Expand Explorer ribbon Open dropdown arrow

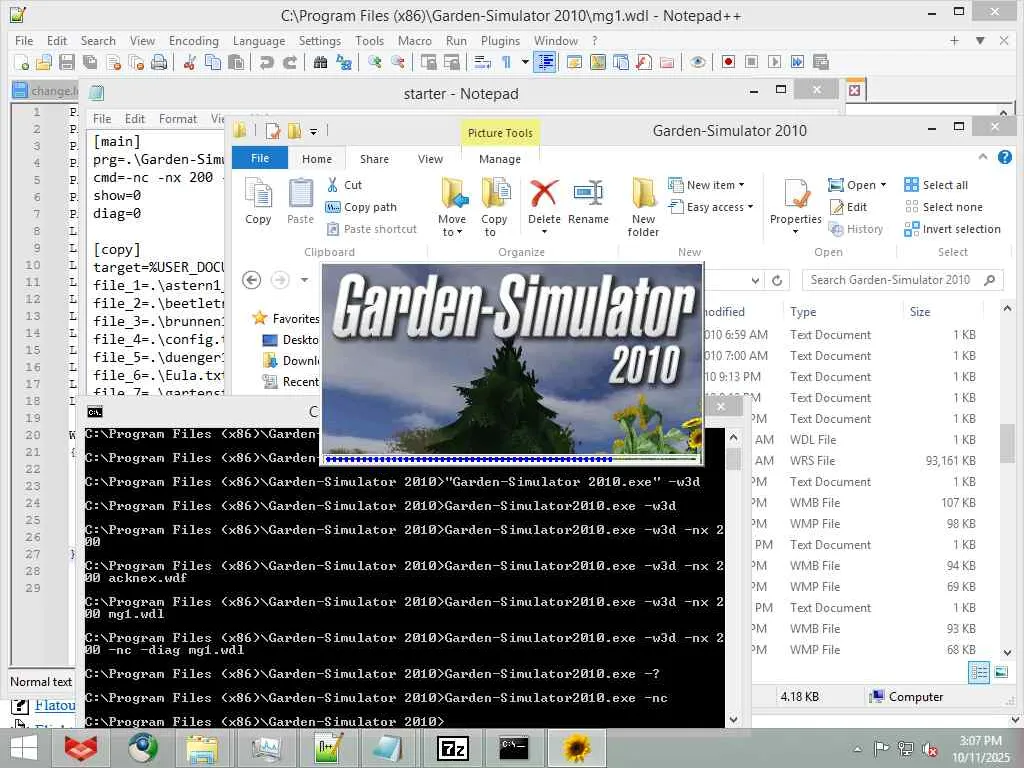click(884, 185)
